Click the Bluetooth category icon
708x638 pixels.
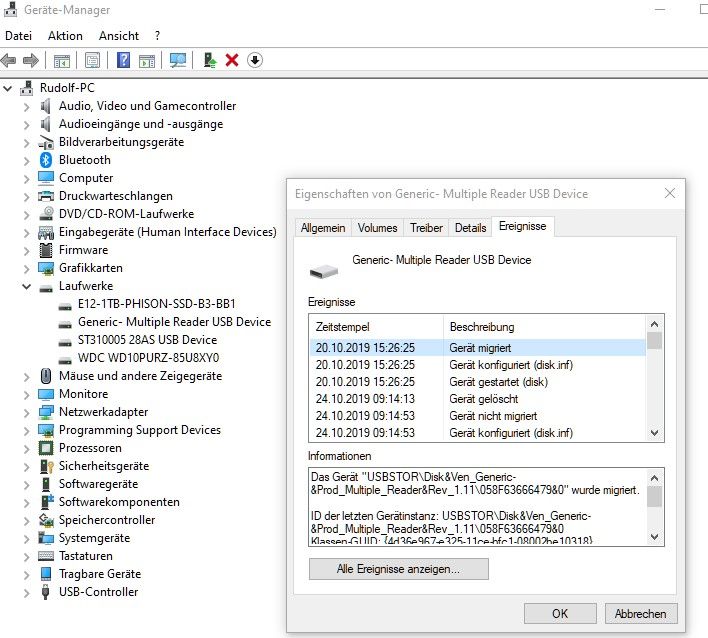[46, 160]
